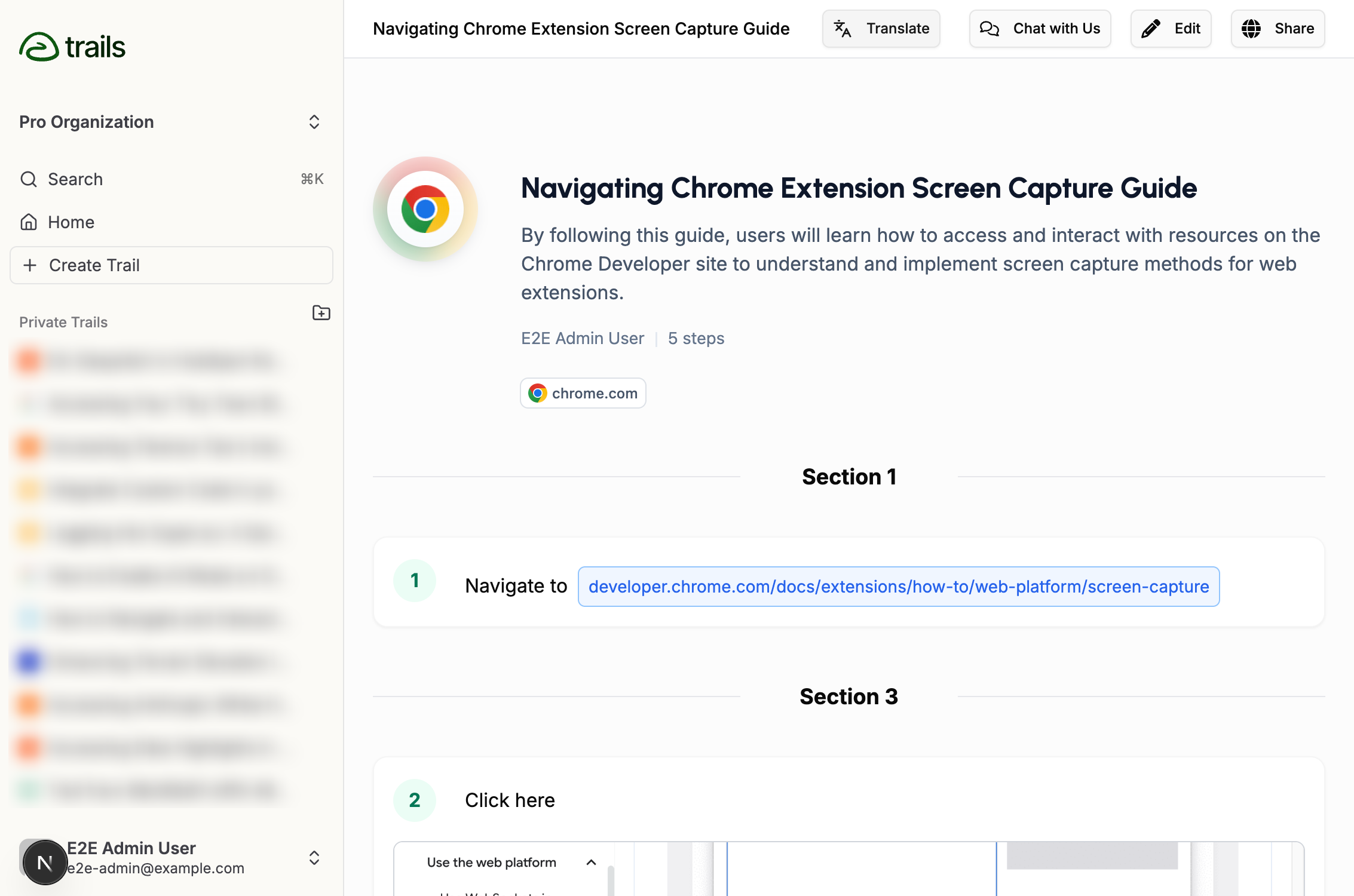The height and width of the screenshot is (896, 1354).
Task: Click the 5 steps label
Action: [696, 338]
